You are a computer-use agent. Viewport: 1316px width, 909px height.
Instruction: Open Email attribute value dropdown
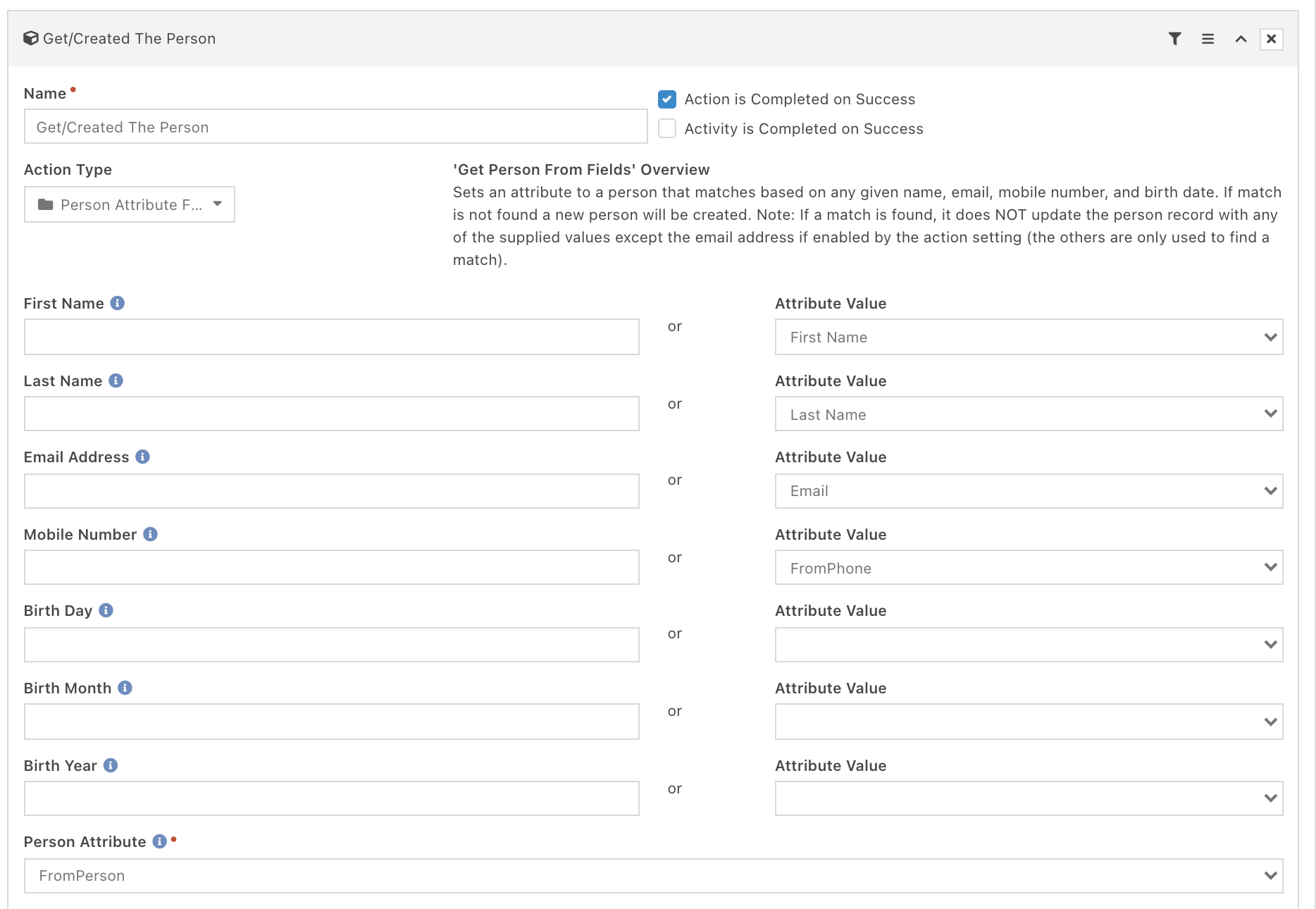[1029, 490]
